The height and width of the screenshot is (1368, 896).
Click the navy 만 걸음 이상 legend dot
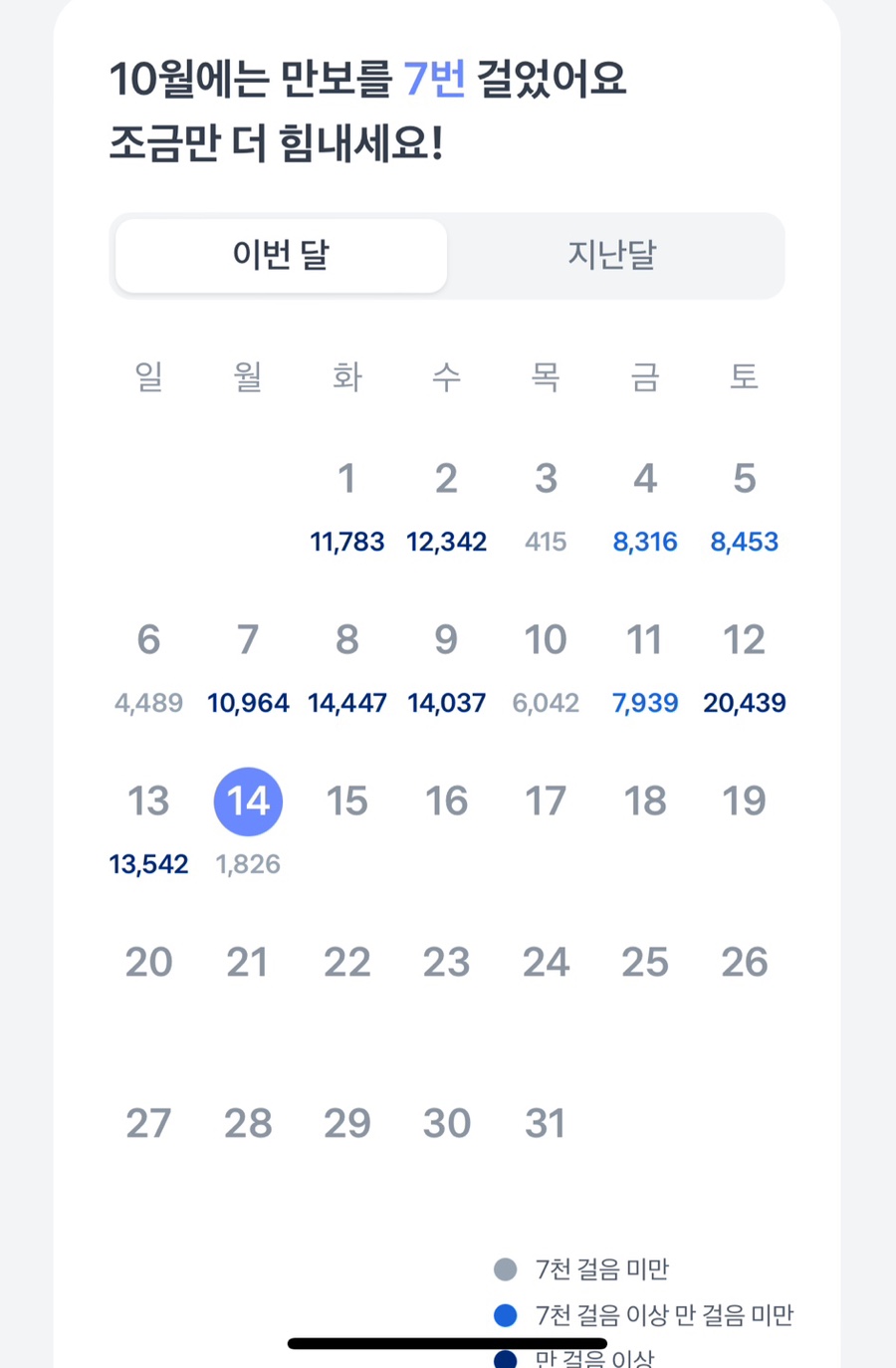[506, 1359]
